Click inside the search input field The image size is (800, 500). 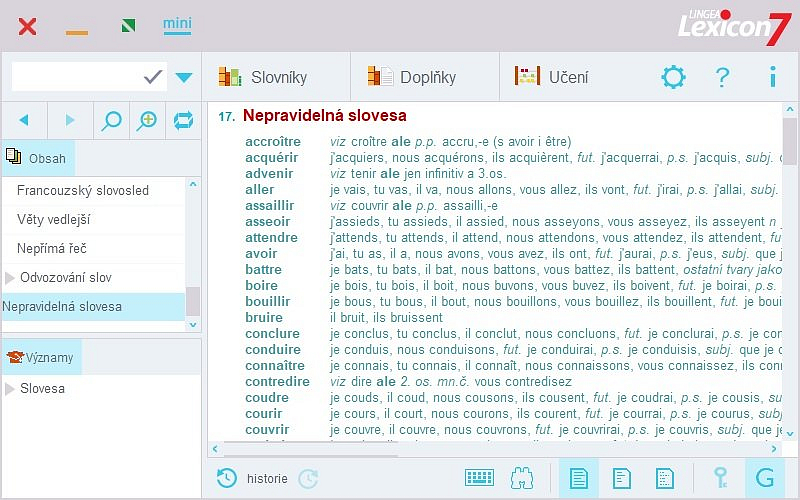pos(75,77)
